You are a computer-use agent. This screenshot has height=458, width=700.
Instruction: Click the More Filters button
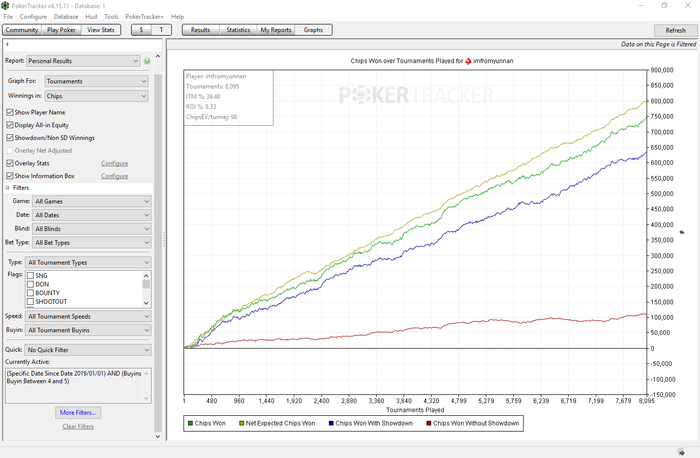[78, 412]
